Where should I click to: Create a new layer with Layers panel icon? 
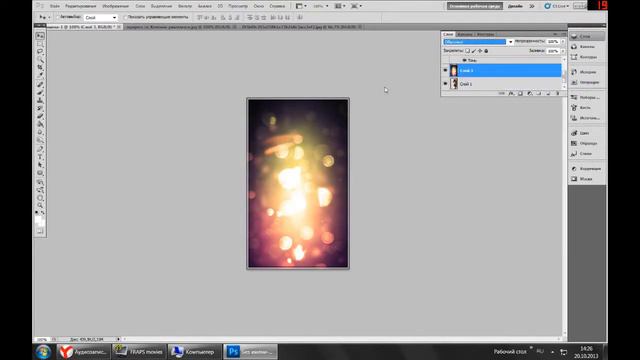click(548, 93)
